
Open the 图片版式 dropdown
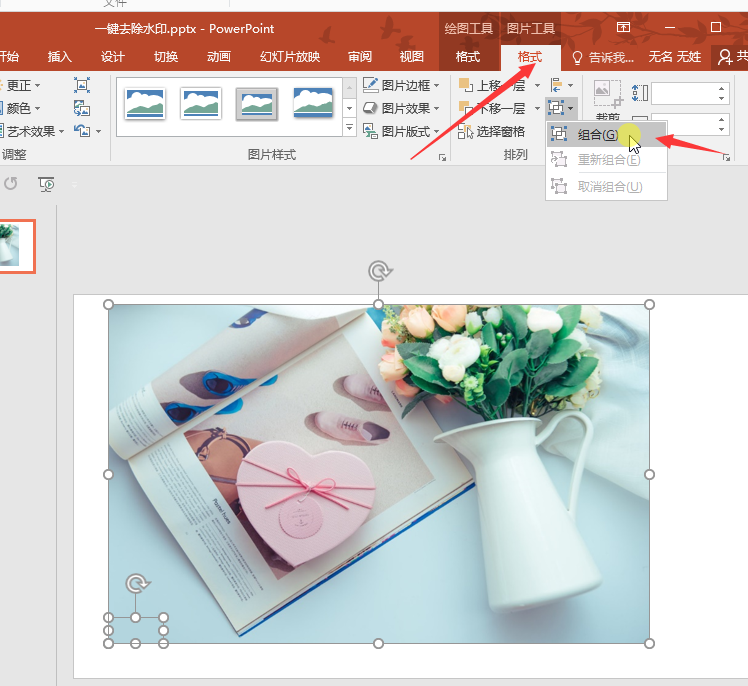coord(401,131)
